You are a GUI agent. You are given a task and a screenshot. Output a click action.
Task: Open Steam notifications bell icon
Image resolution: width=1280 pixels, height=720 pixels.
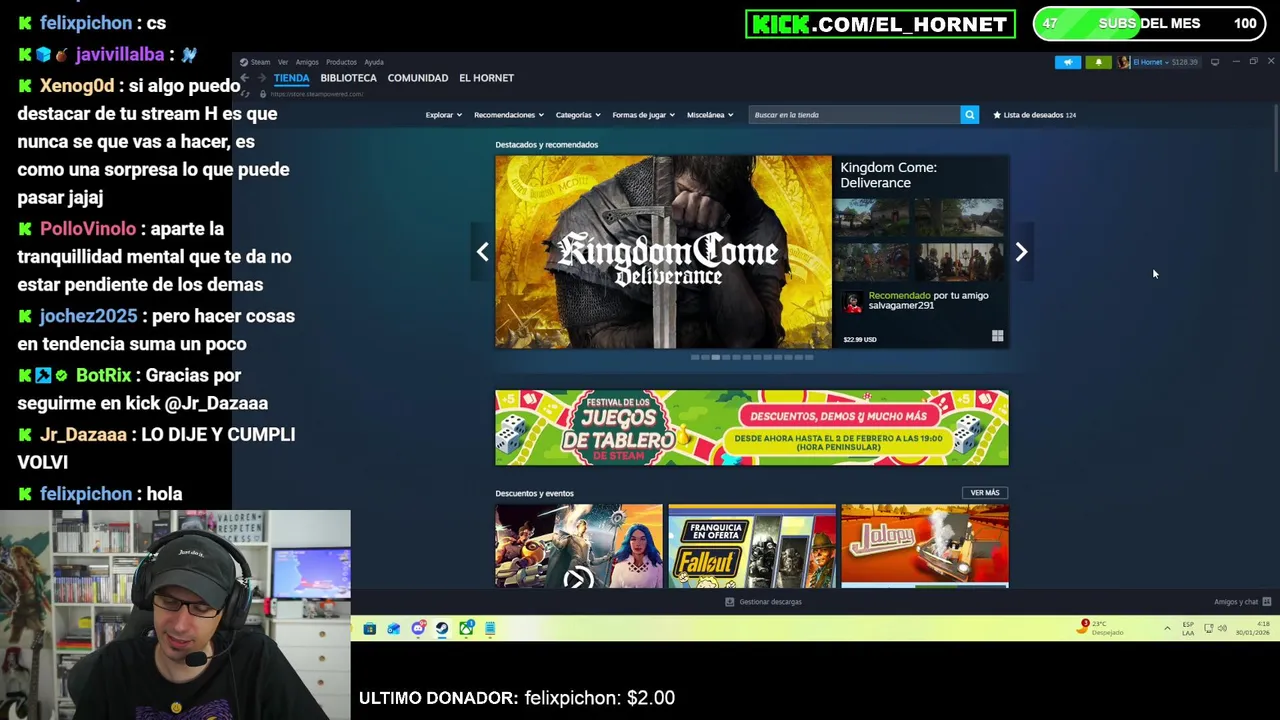[x=1098, y=62]
